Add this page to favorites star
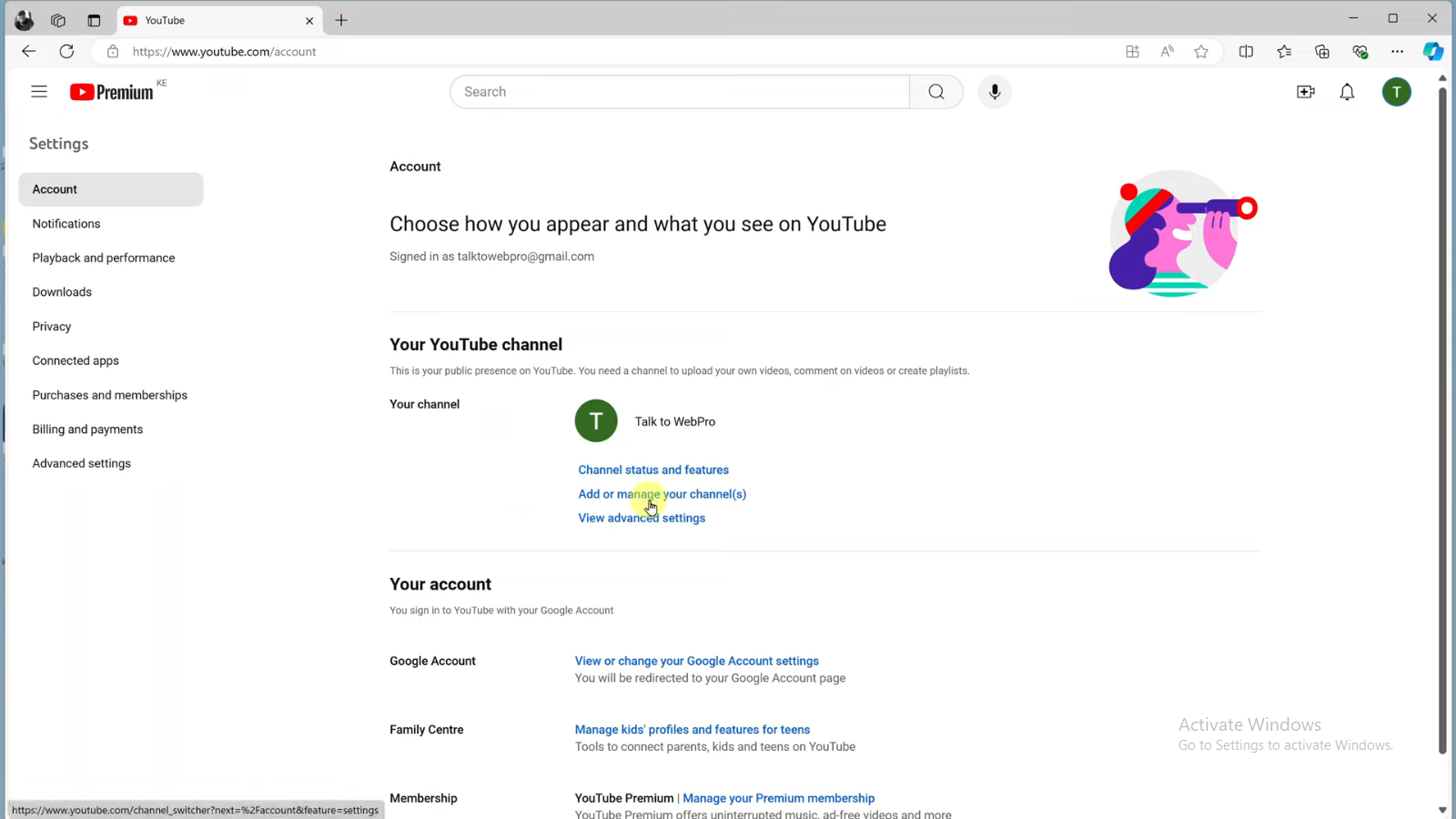 tap(1201, 52)
